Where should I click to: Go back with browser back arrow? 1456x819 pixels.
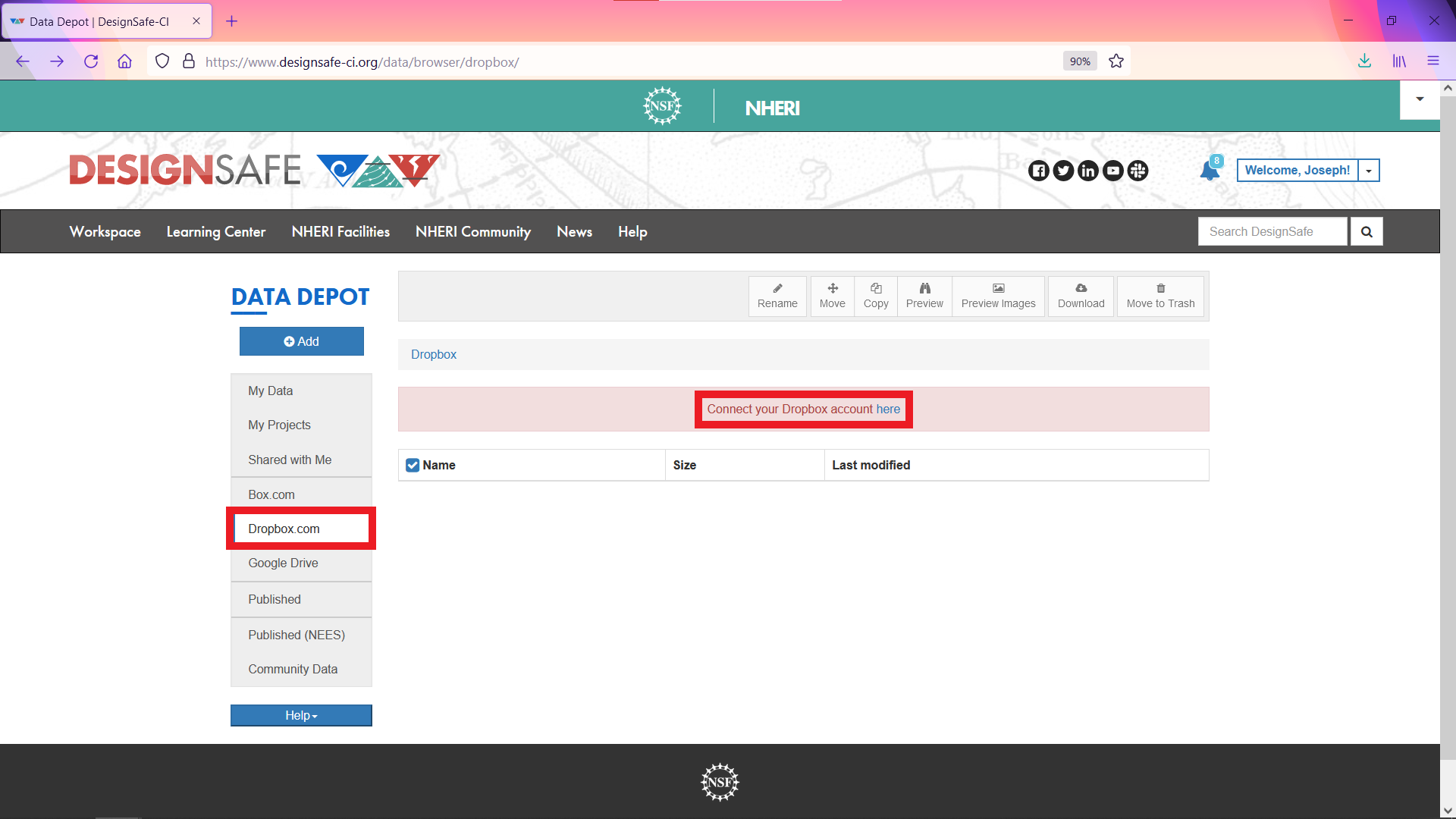tap(23, 61)
